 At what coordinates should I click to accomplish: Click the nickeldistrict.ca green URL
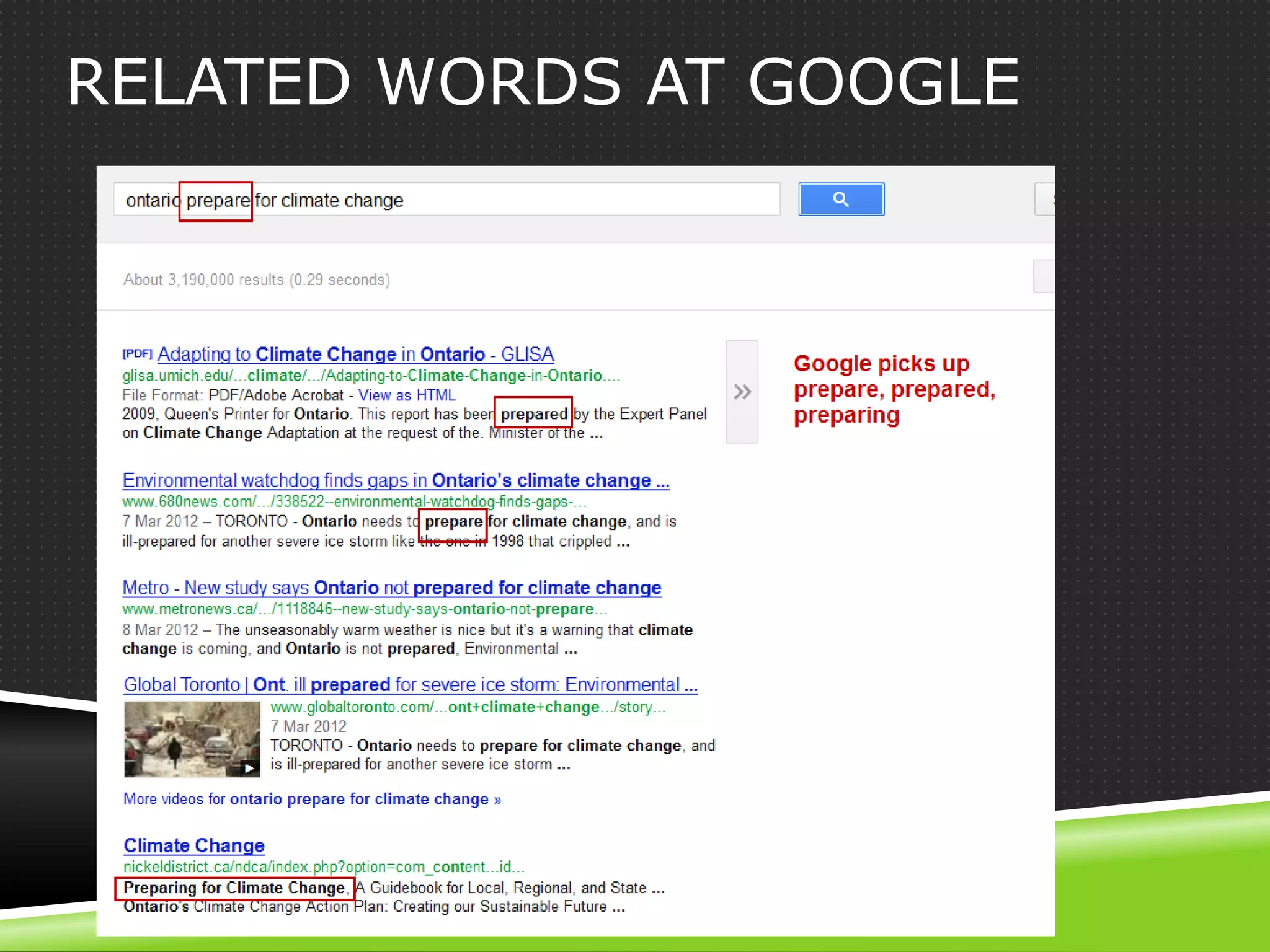click(x=324, y=866)
